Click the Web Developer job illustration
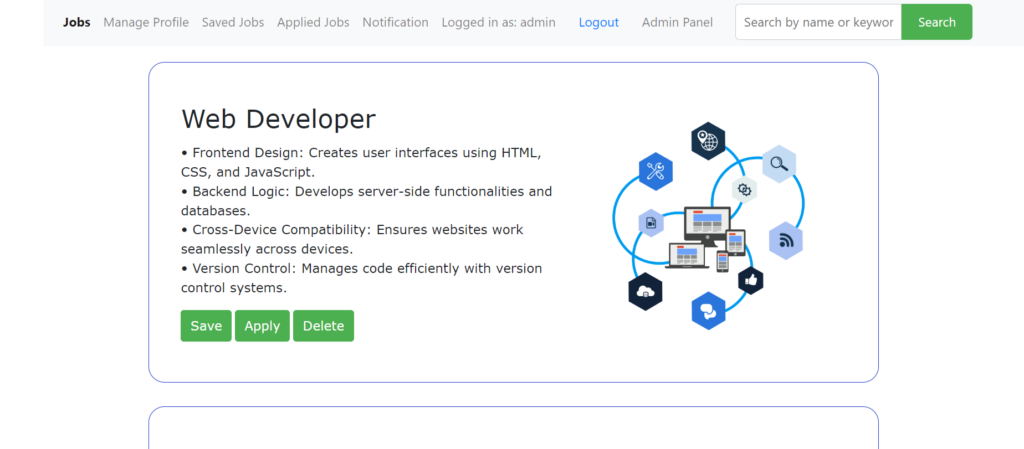The image size is (1024, 449). tap(709, 226)
